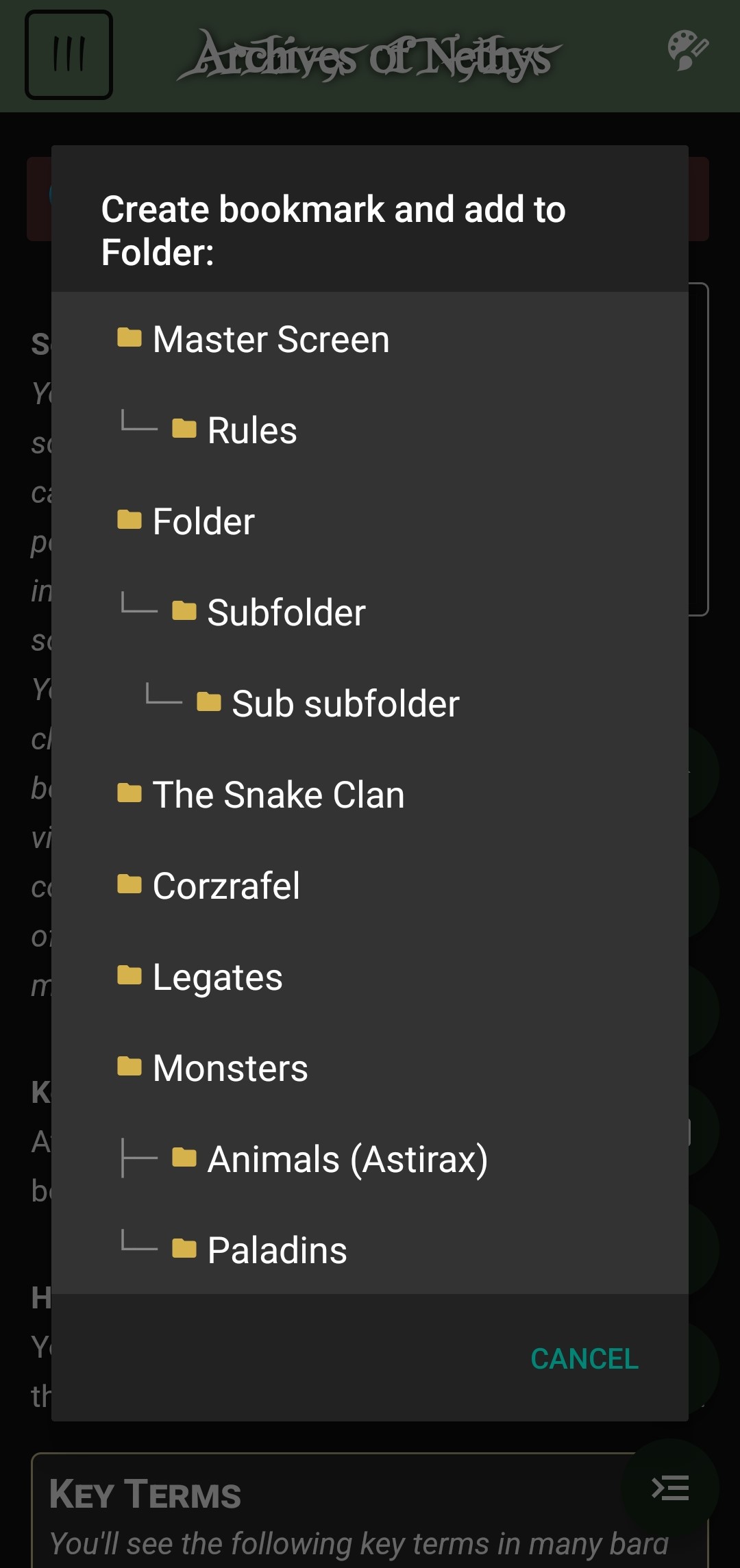The height and width of the screenshot is (1568, 740).
Task: Choose the Paladins subfolder label
Action: [277, 1250]
